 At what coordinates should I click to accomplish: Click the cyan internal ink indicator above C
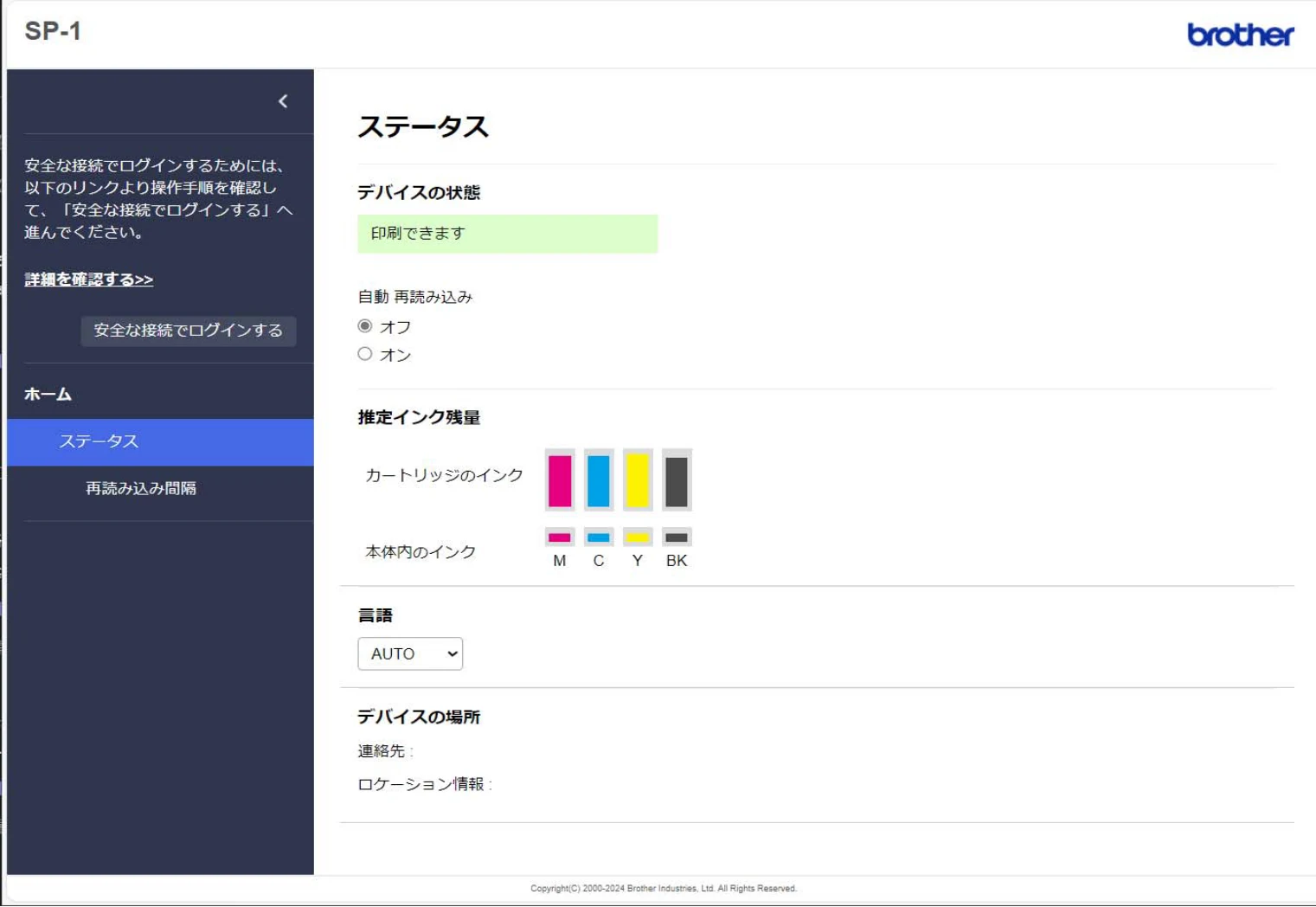[x=599, y=537]
